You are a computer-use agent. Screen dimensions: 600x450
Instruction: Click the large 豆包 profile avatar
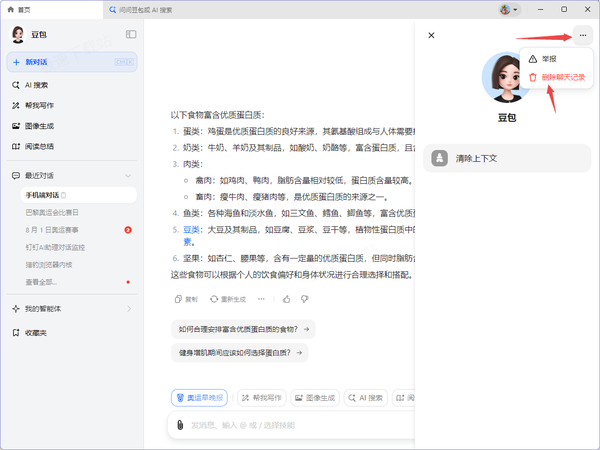click(x=507, y=77)
